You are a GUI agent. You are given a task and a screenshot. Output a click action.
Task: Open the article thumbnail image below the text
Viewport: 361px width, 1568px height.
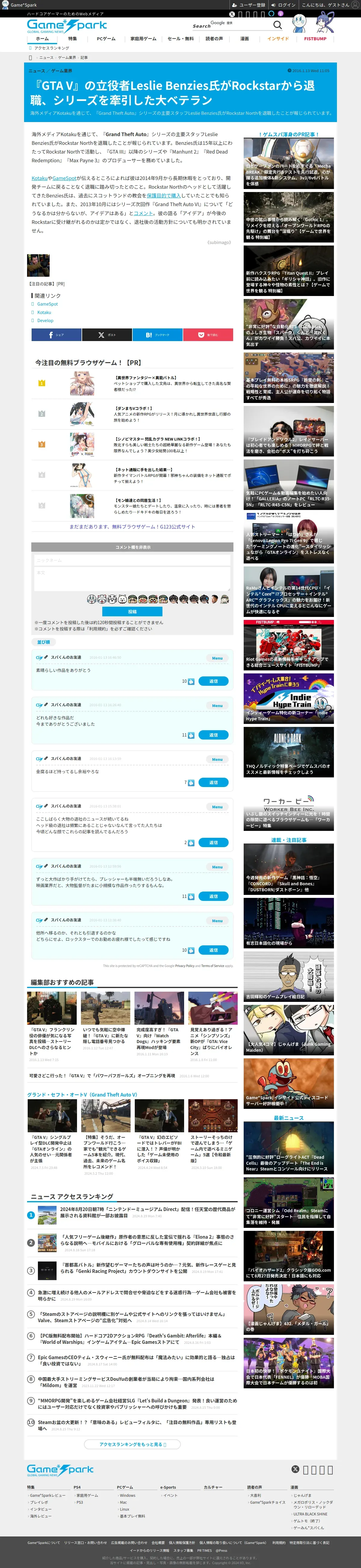tap(39, 265)
